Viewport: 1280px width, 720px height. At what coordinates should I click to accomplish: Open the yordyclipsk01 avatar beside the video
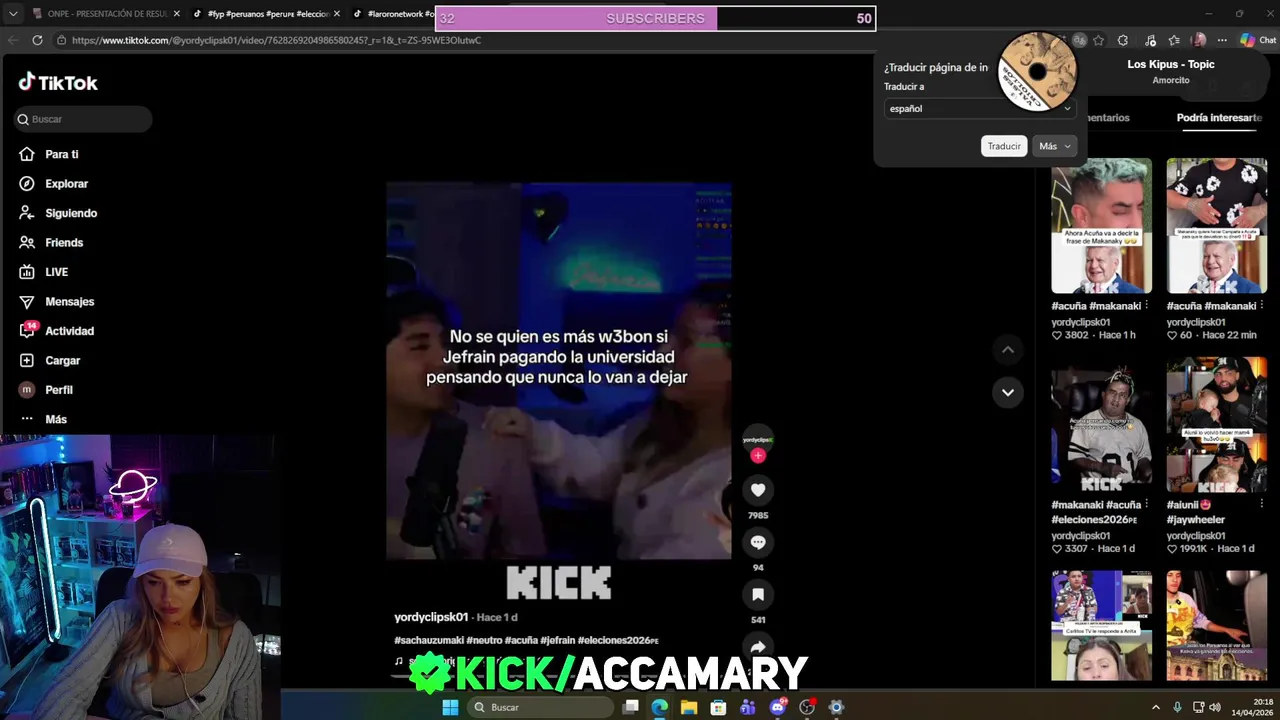pyautogui.click(x=758, y=439)
